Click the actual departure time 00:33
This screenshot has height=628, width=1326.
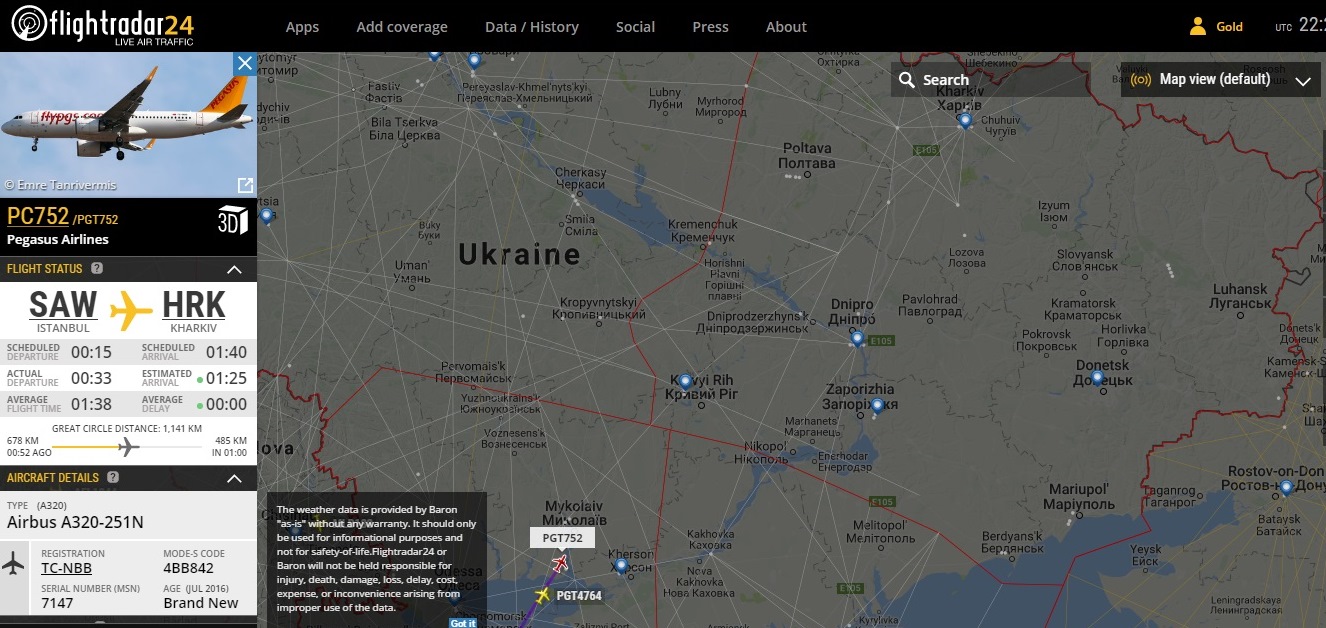(91, 378)
